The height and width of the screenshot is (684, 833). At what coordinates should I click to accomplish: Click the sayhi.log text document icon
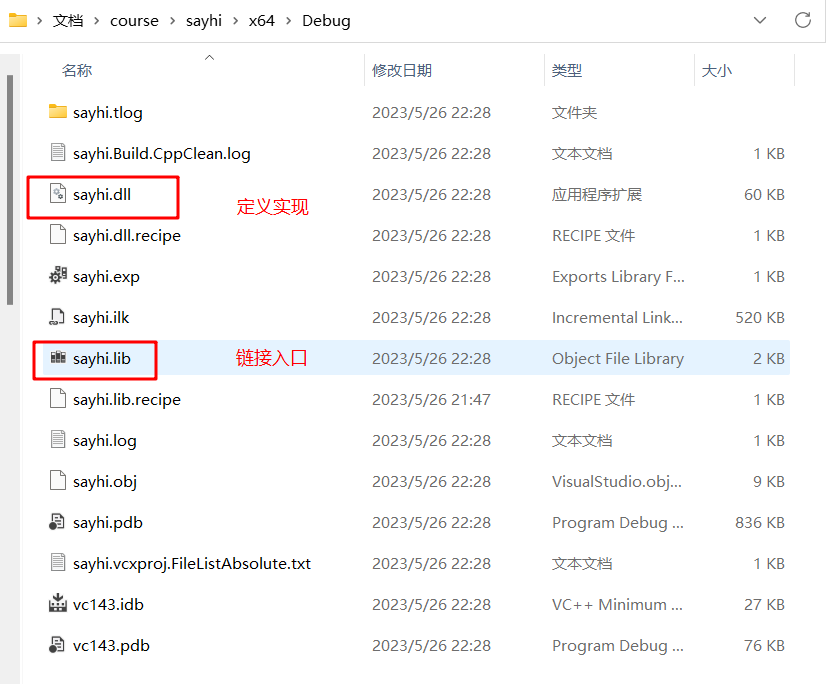coord(57,440)
